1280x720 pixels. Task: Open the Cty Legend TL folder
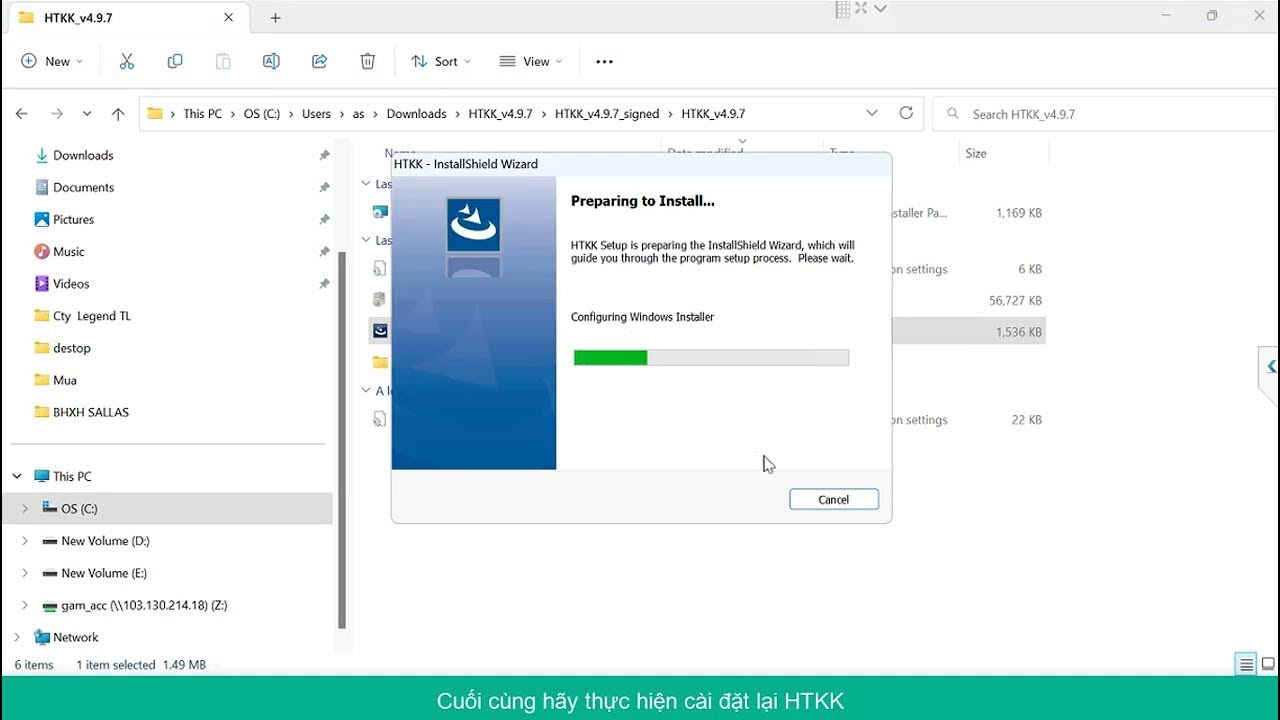coord(91,316)
